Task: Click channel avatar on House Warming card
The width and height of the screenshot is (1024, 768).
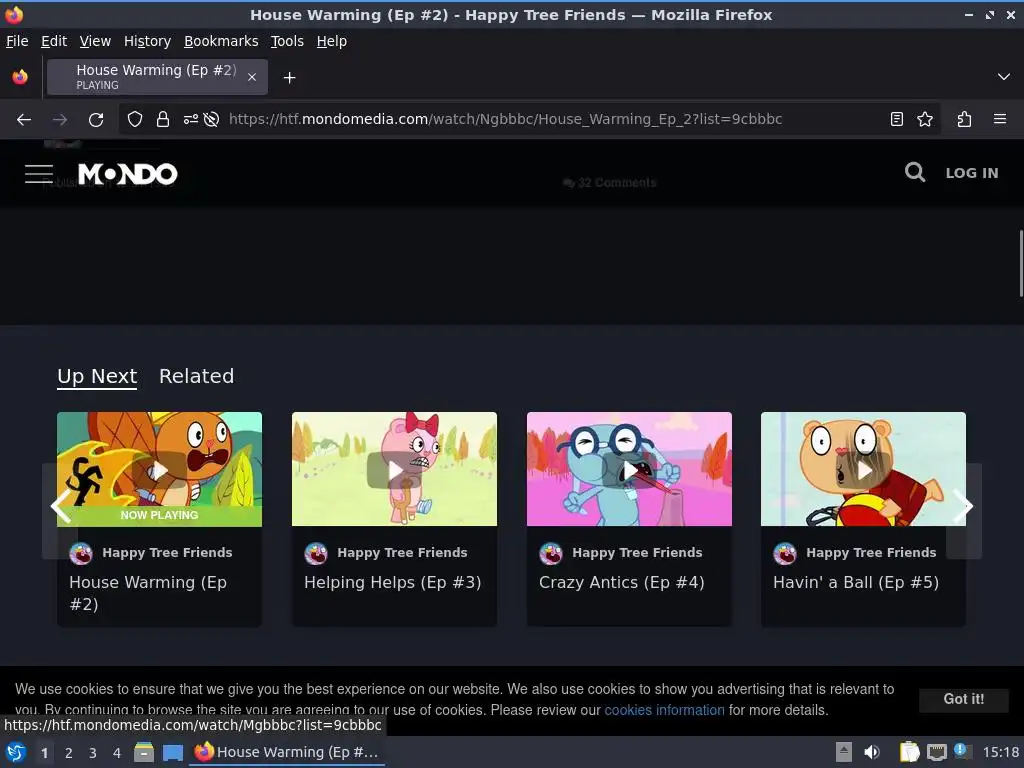Action: coord(81,554)
